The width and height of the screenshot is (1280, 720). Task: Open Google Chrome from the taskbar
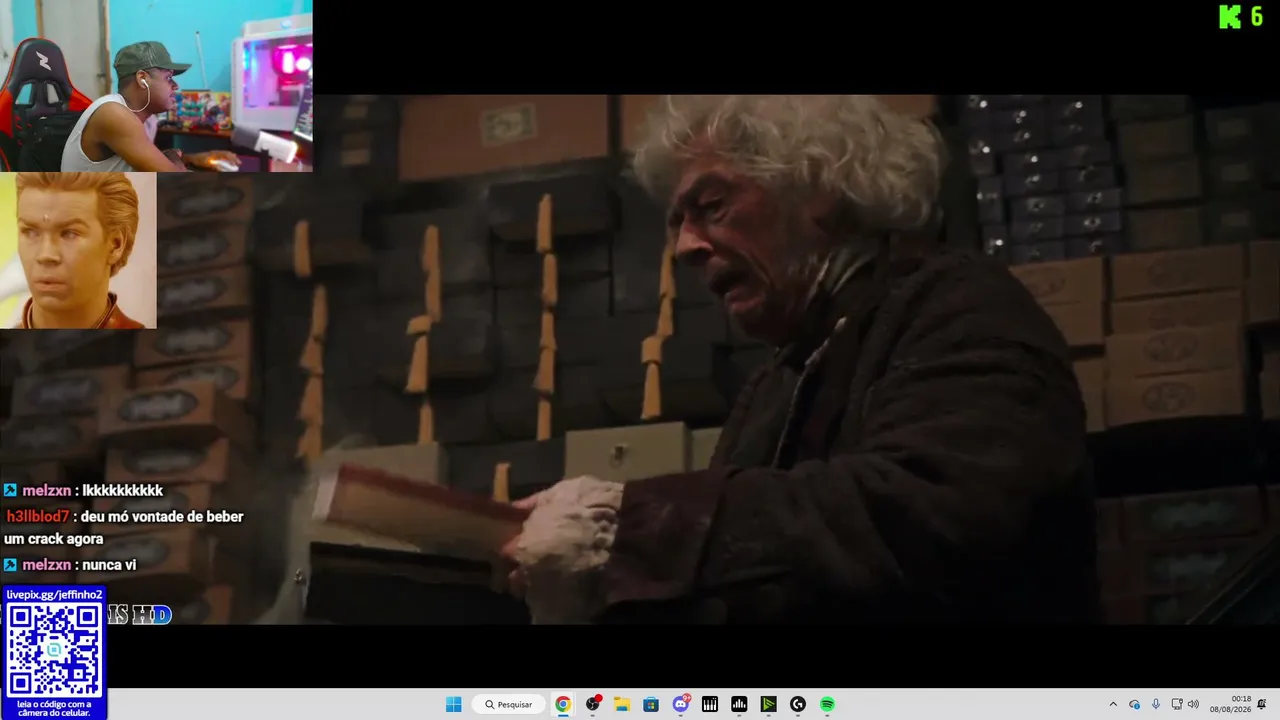563,704
